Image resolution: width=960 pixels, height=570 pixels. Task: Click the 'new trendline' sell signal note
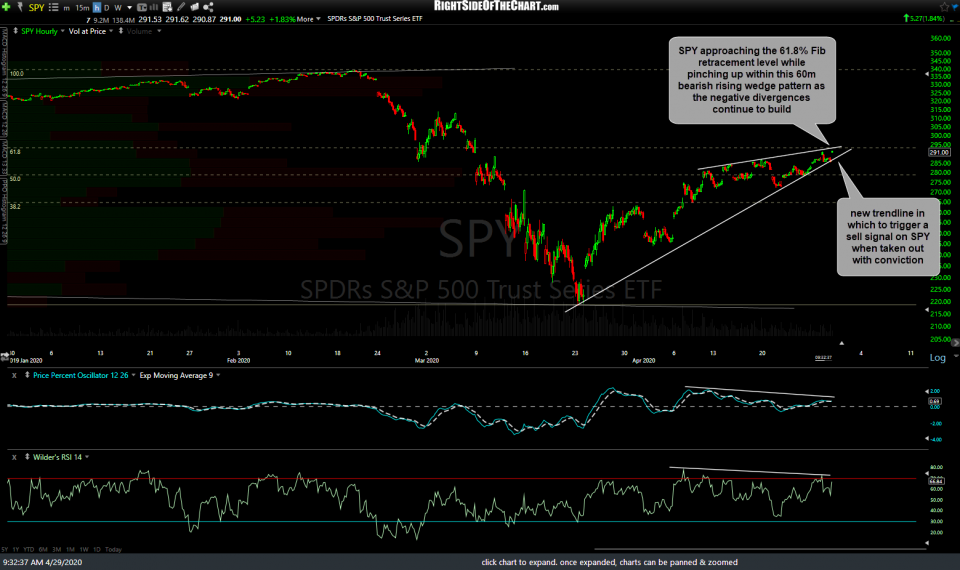(x=888, y=236)
